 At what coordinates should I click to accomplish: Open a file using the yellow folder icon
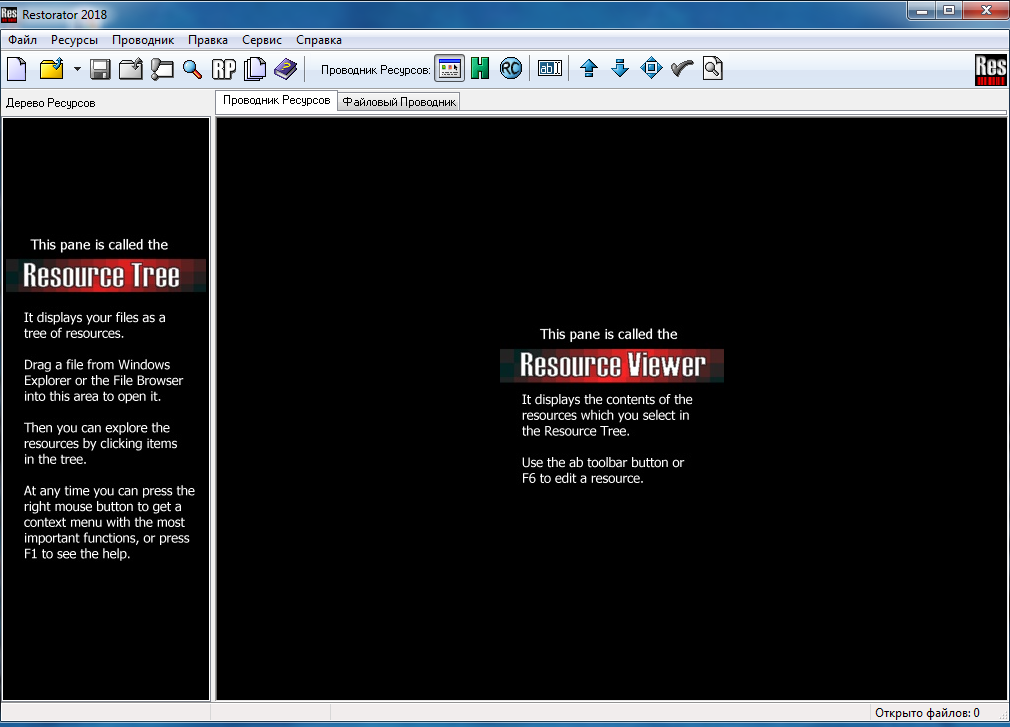tap(52, 68)
